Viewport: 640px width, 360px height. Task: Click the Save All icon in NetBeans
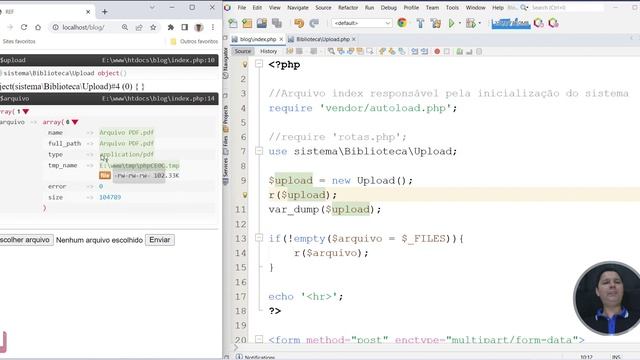277,23
